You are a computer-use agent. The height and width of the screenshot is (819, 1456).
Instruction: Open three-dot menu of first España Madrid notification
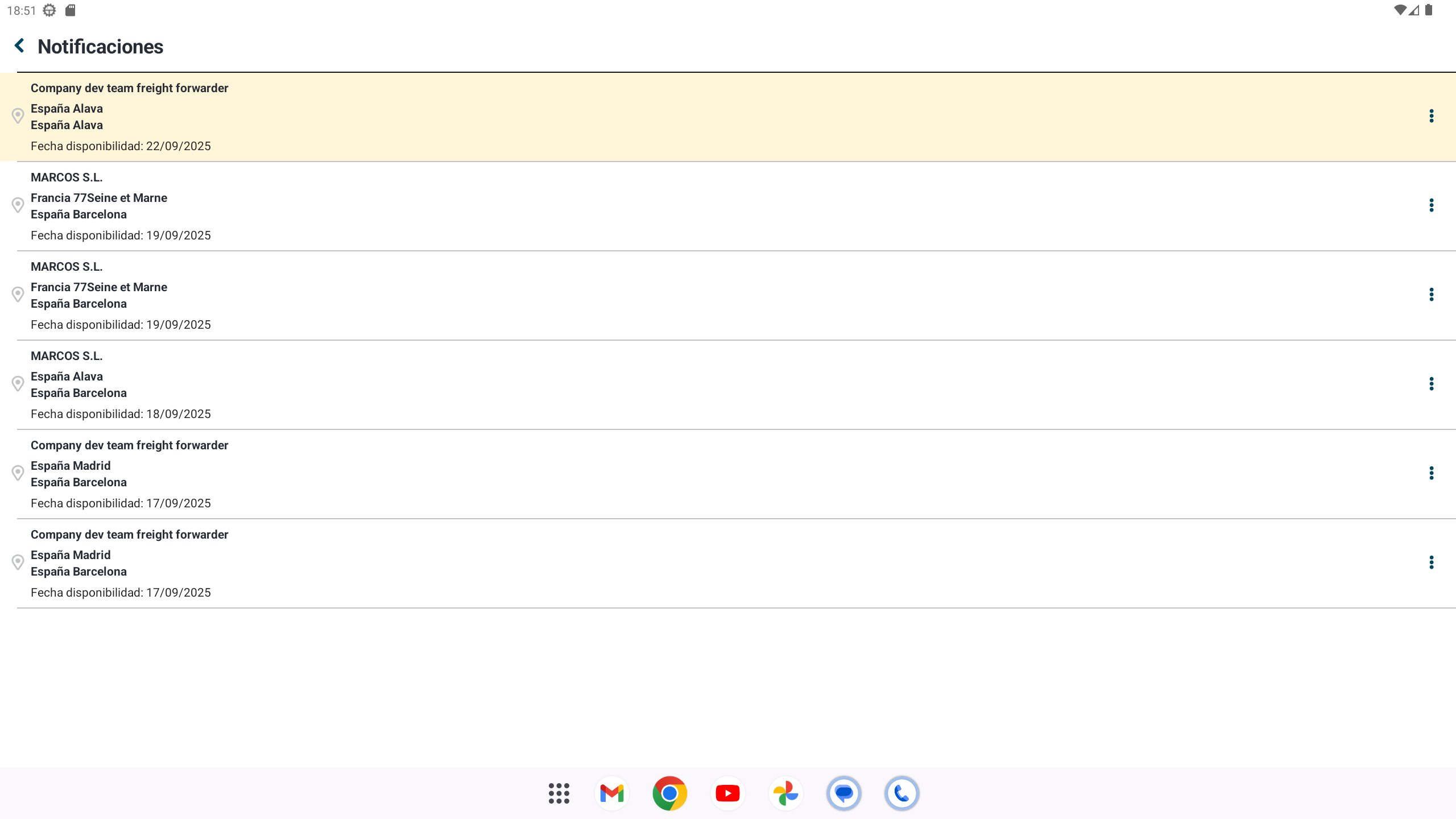(x=1431, y=473)
